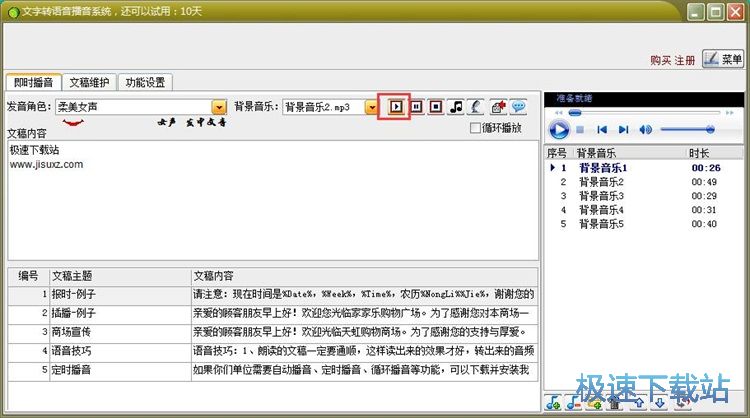Mute the player with the speaker icon
This screenshot has width=750, height=418.
[645, 130]
